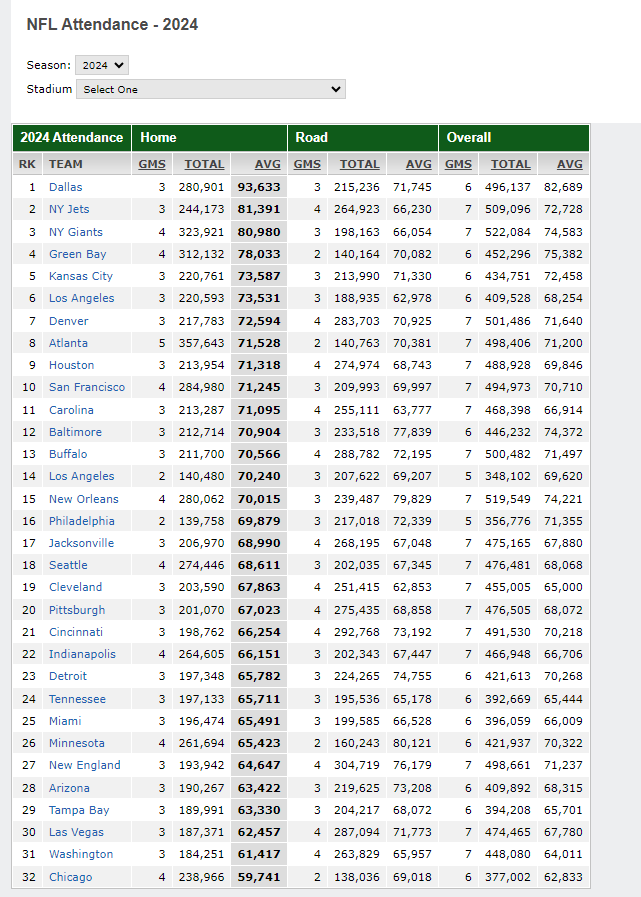
Task: Sort by Road AVG column header
Action: [x=418, y=164]
